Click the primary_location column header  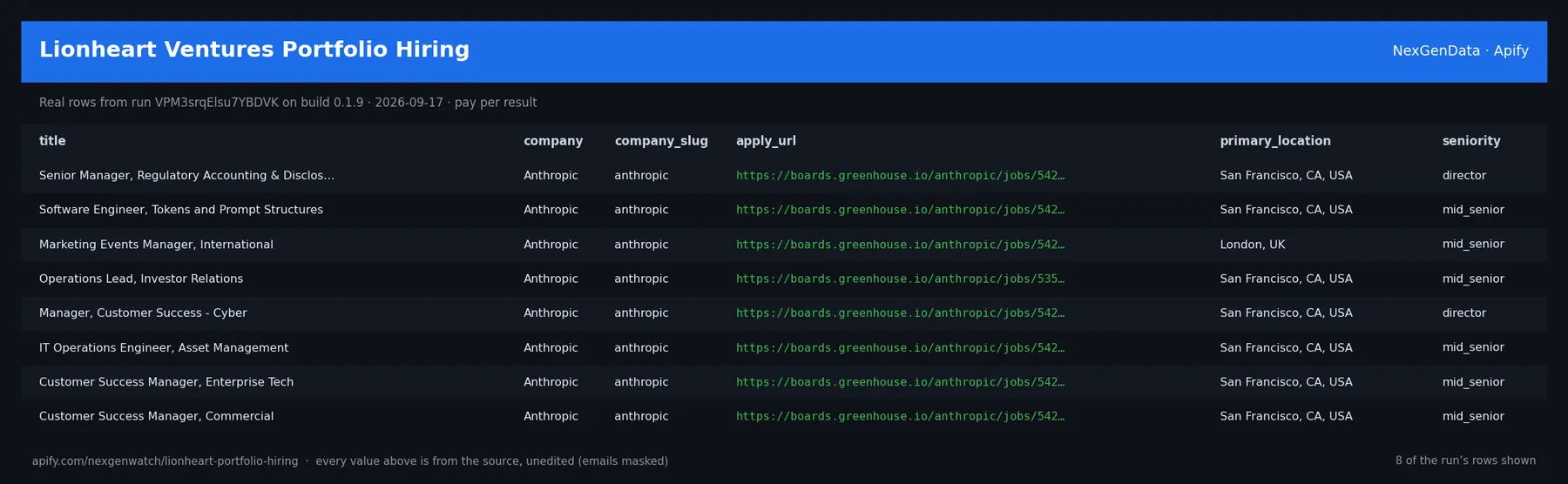point(1275,141)
